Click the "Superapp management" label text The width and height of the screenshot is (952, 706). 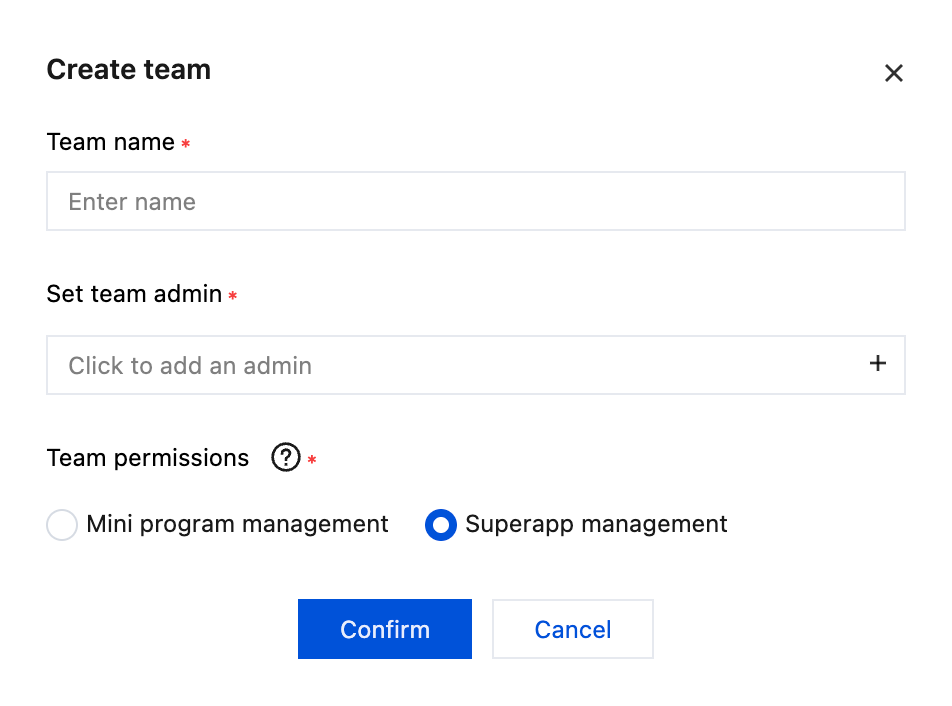pyautogui.click(x=596, y=524)
